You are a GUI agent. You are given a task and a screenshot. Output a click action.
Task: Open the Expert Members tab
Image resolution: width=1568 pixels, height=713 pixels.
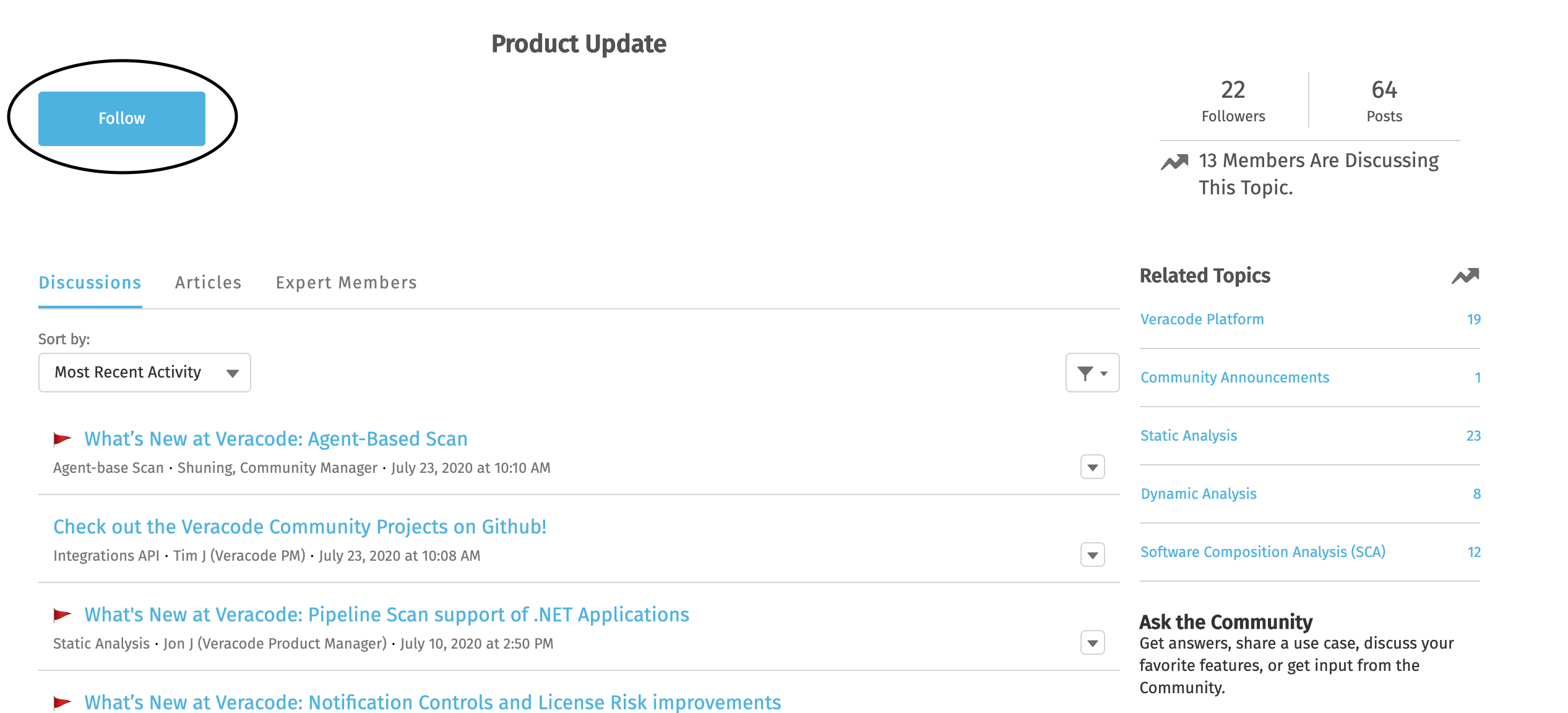(x=347, y=282)
